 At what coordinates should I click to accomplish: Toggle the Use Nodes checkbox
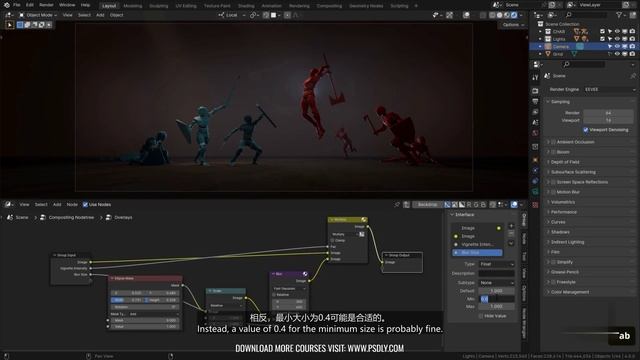(x=85, y=204)
